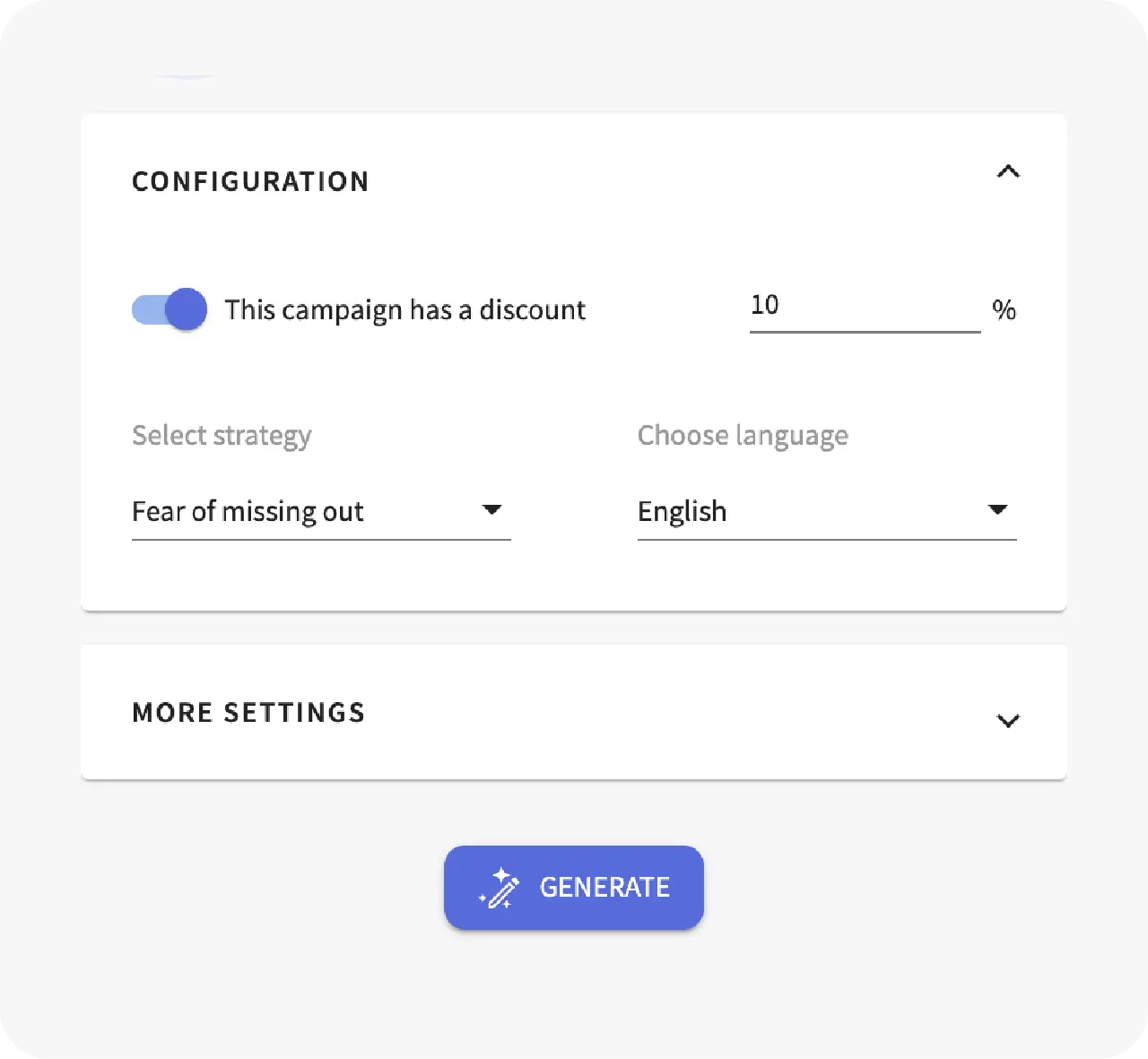
Task: Click the light-blue track of the discount switch
Action: coord(147,310)
